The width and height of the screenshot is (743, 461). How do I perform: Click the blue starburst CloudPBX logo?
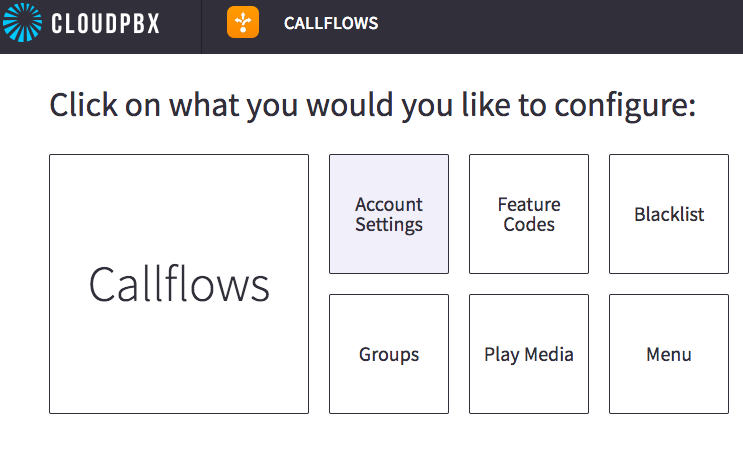click(x=22, y=22)
